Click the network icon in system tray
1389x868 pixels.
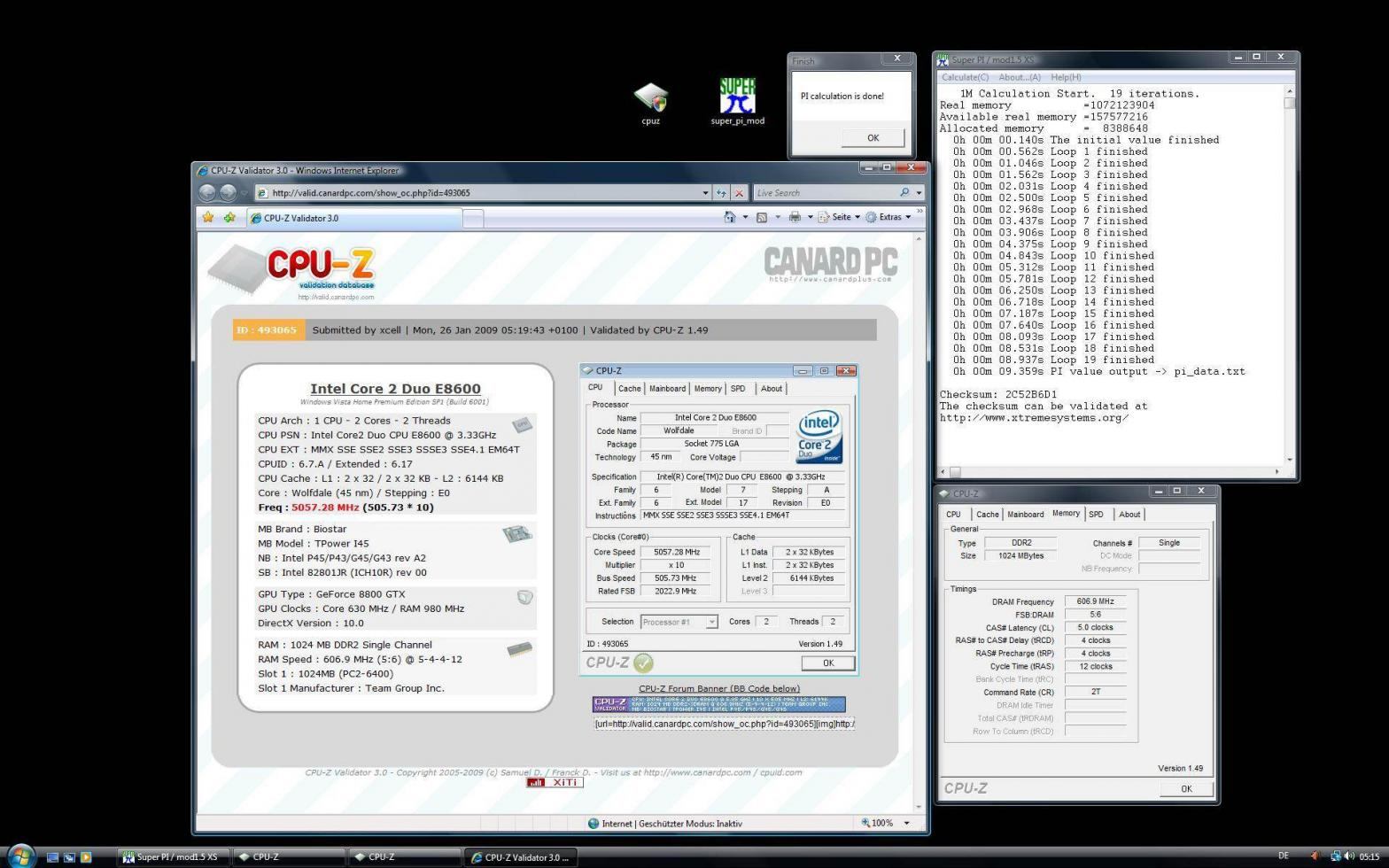[x=1335, y=856]
